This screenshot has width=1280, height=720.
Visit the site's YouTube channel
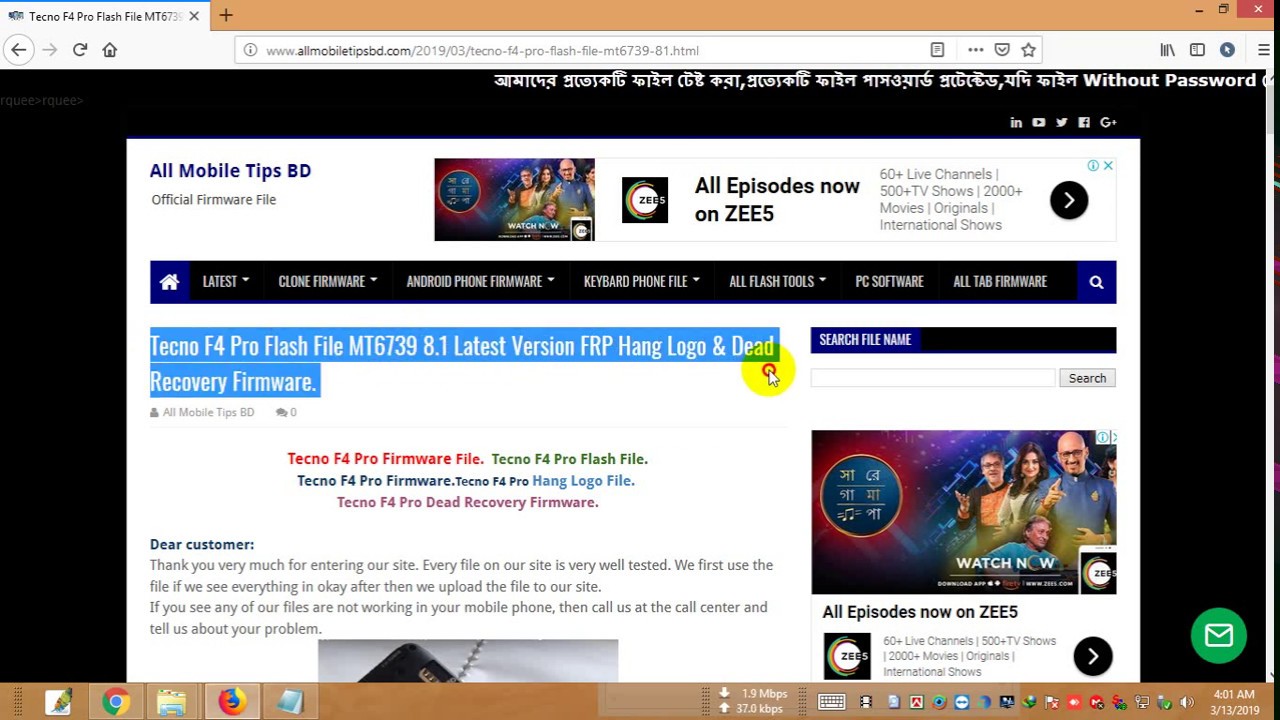tap(1038, 122)
